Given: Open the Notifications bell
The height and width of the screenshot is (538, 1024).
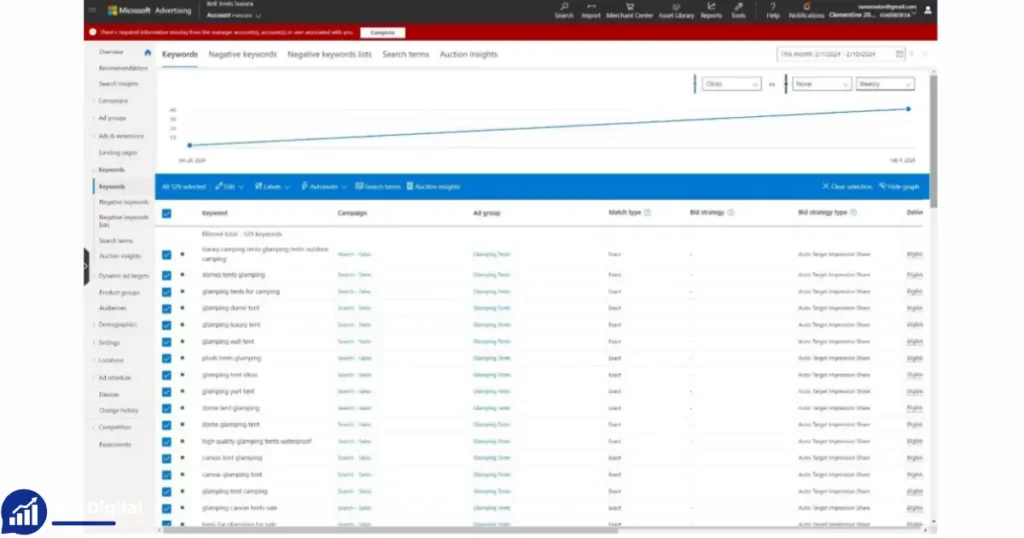Looking at the screenshot, I should tap(807, 10).
